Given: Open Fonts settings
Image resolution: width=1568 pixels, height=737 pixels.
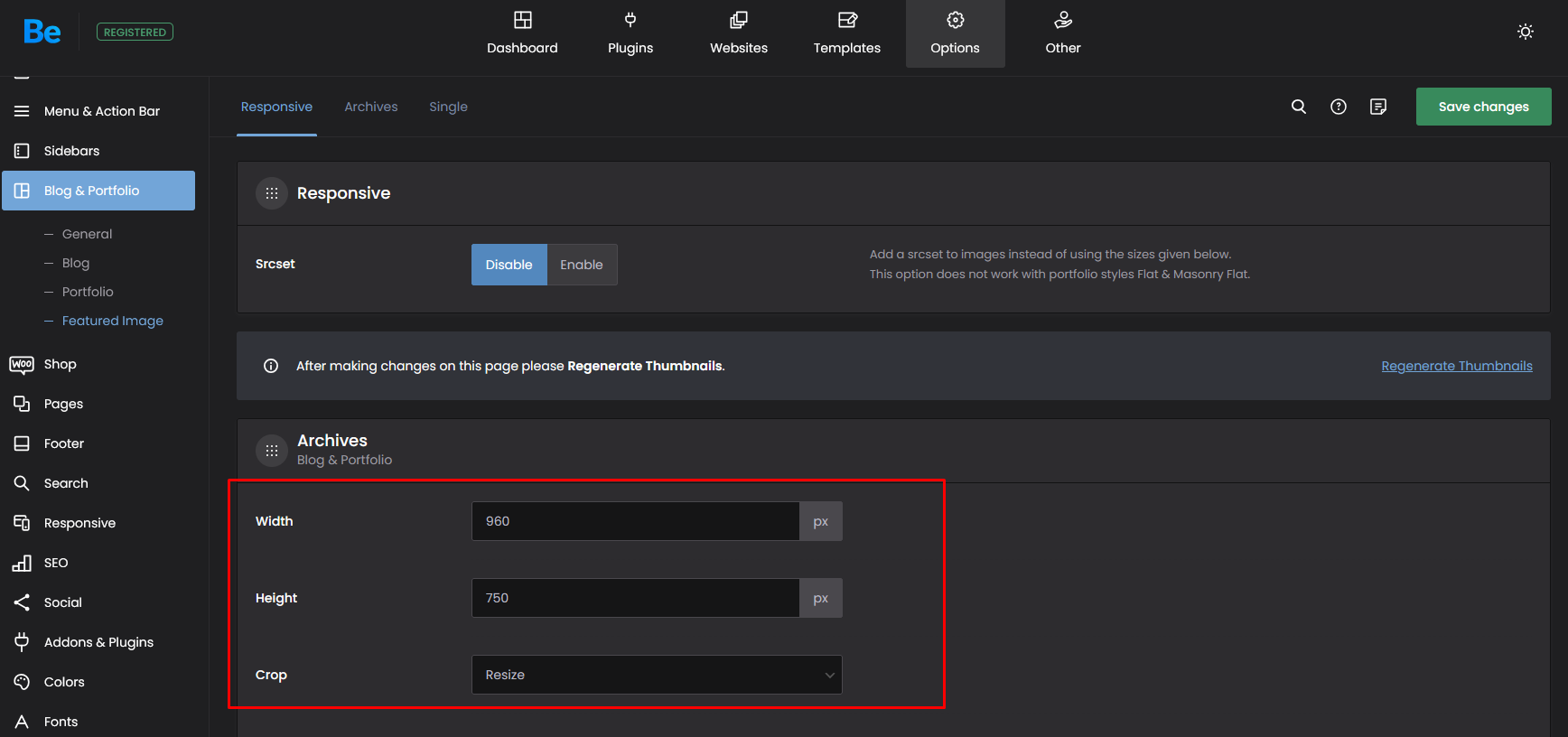Looking at the screenshot, I should [98, 722].
